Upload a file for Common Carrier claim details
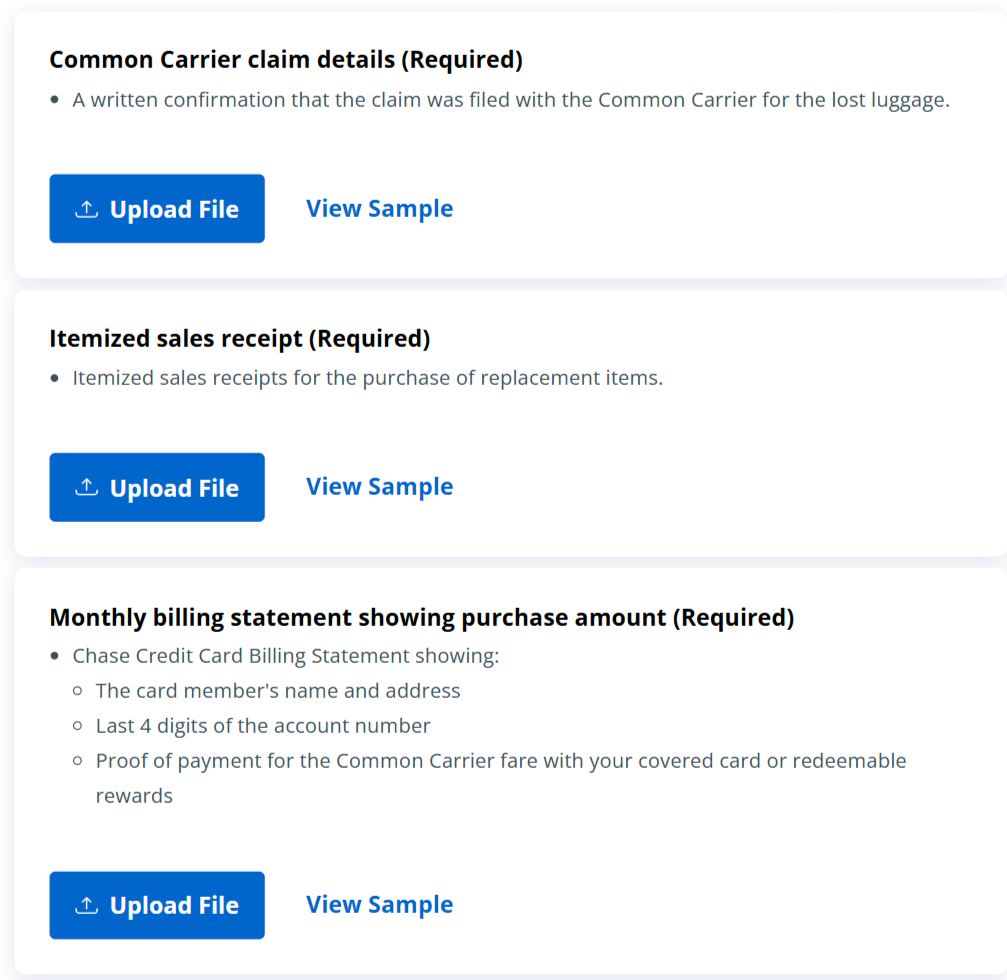The height and width of the screenshot is (980, 1007). 157,209
